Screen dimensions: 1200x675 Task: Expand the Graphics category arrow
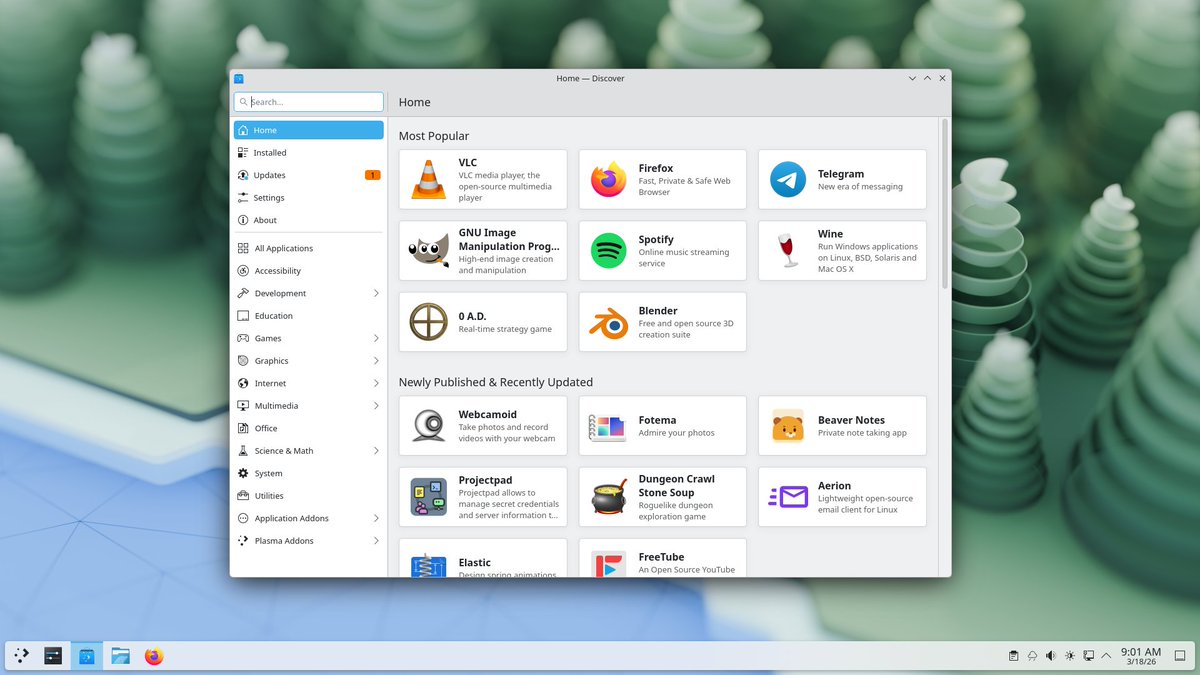click(x=376, y=361)
